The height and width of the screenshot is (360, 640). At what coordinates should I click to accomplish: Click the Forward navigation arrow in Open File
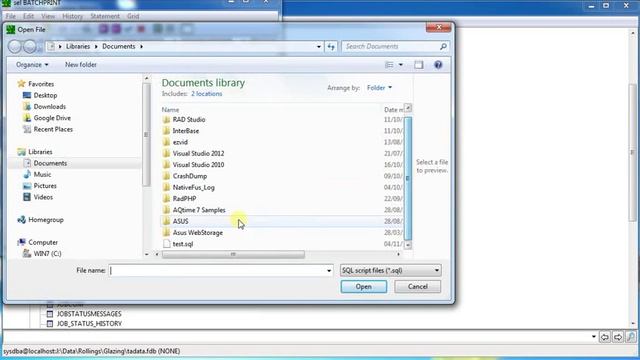pos(30,47)
